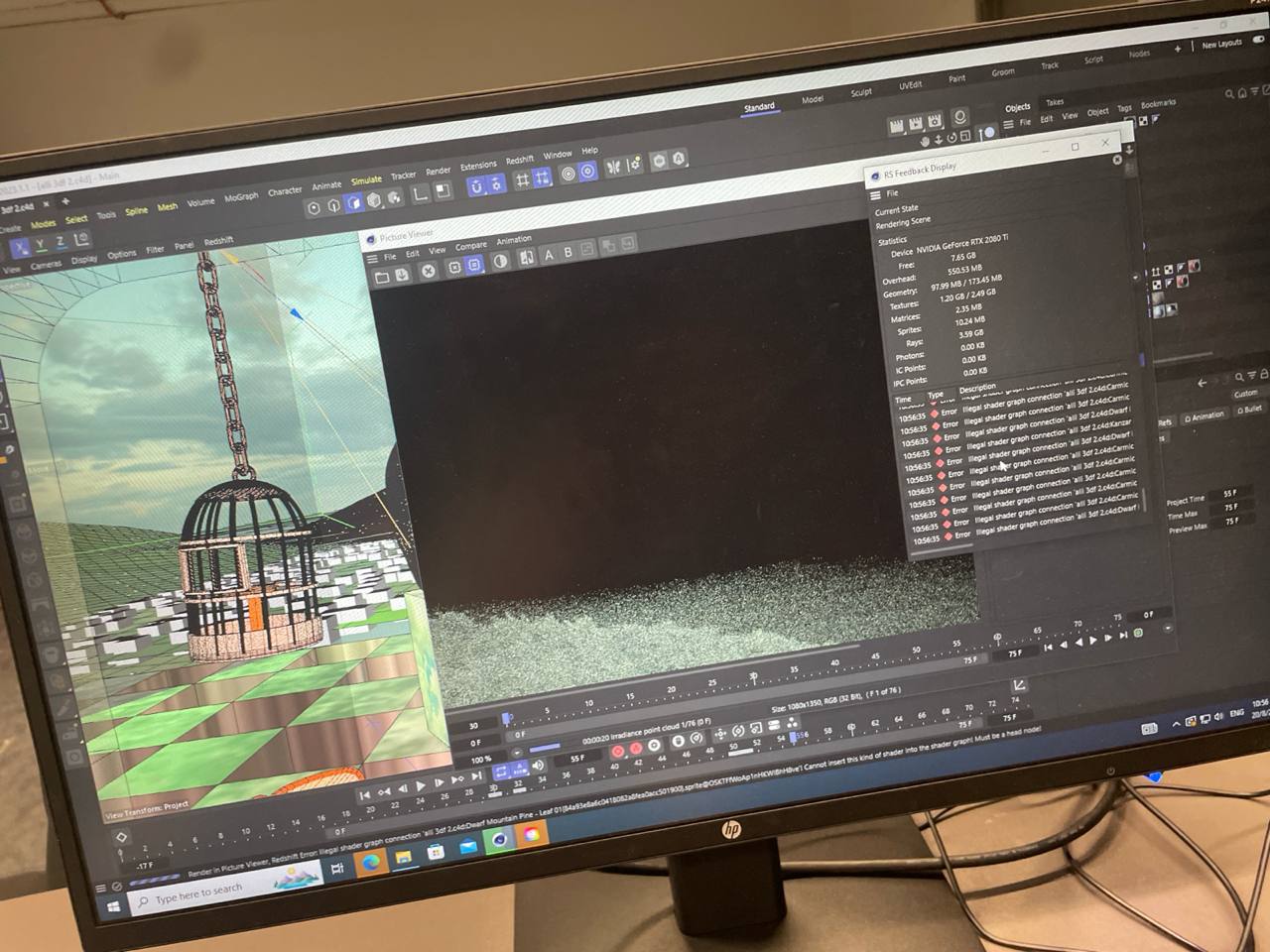Toggle the Enable Snap magnet icon

coord(475,186)
